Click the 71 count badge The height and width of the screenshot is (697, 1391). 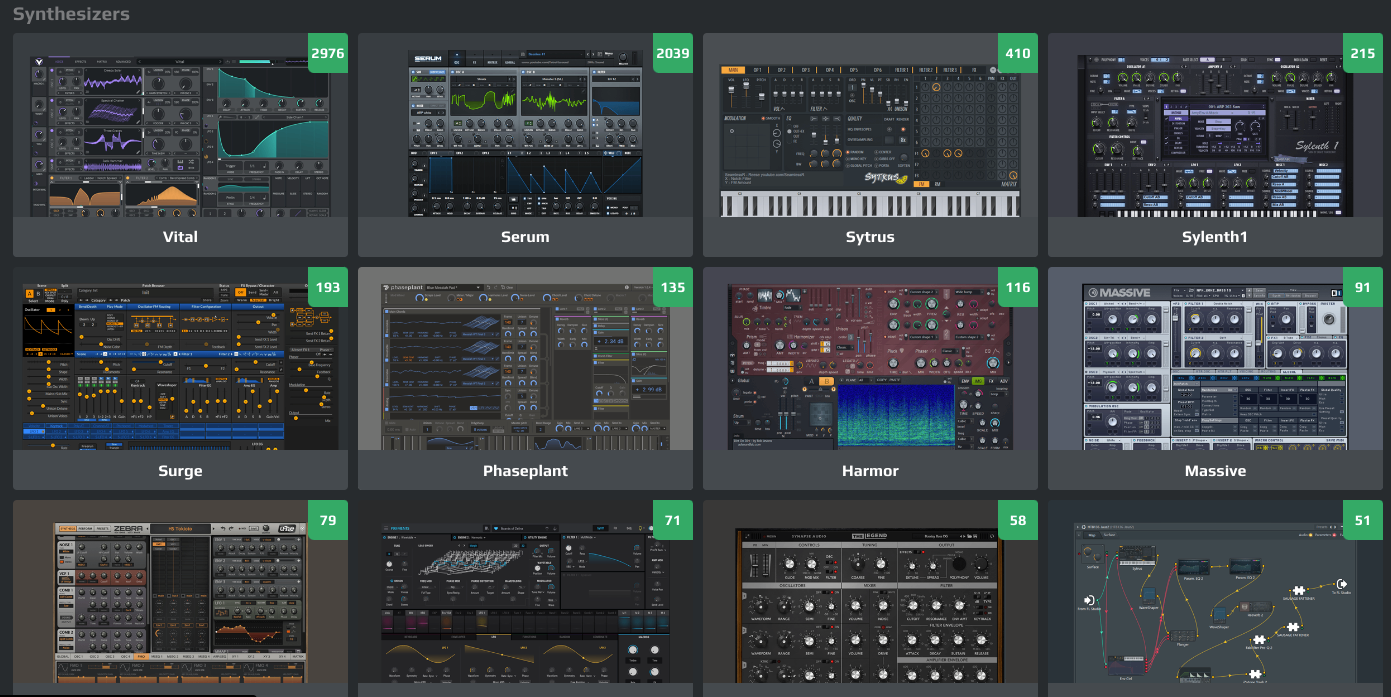click(x=673, y=520)
